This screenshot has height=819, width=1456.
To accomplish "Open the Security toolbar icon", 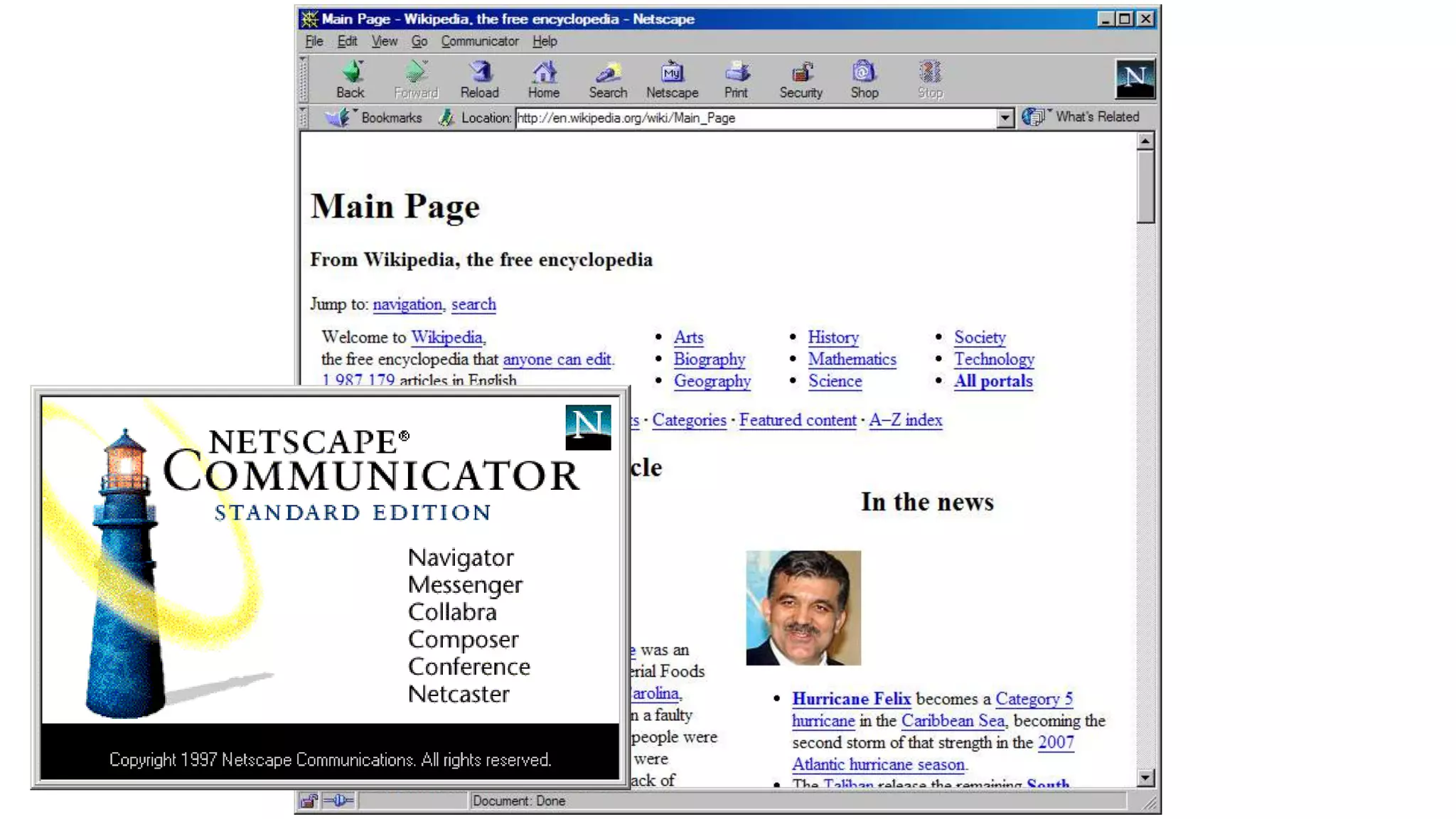I will (x=801, y=73).
